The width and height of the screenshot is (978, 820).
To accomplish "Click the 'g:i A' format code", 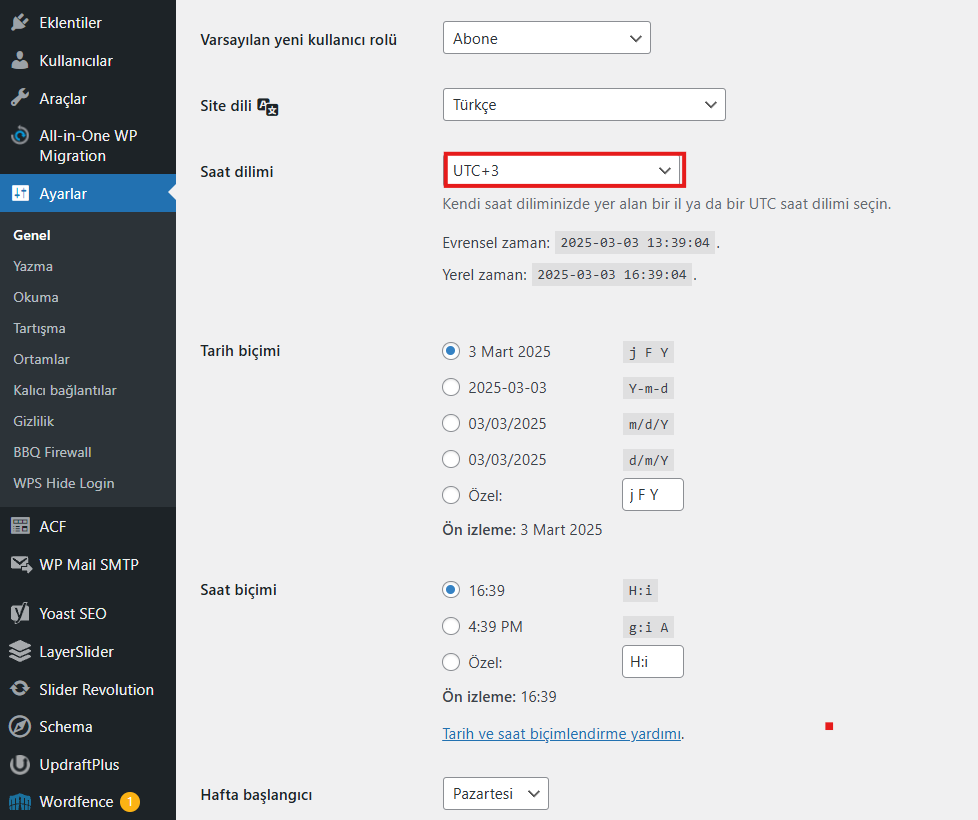I will [x=648, y=627].
